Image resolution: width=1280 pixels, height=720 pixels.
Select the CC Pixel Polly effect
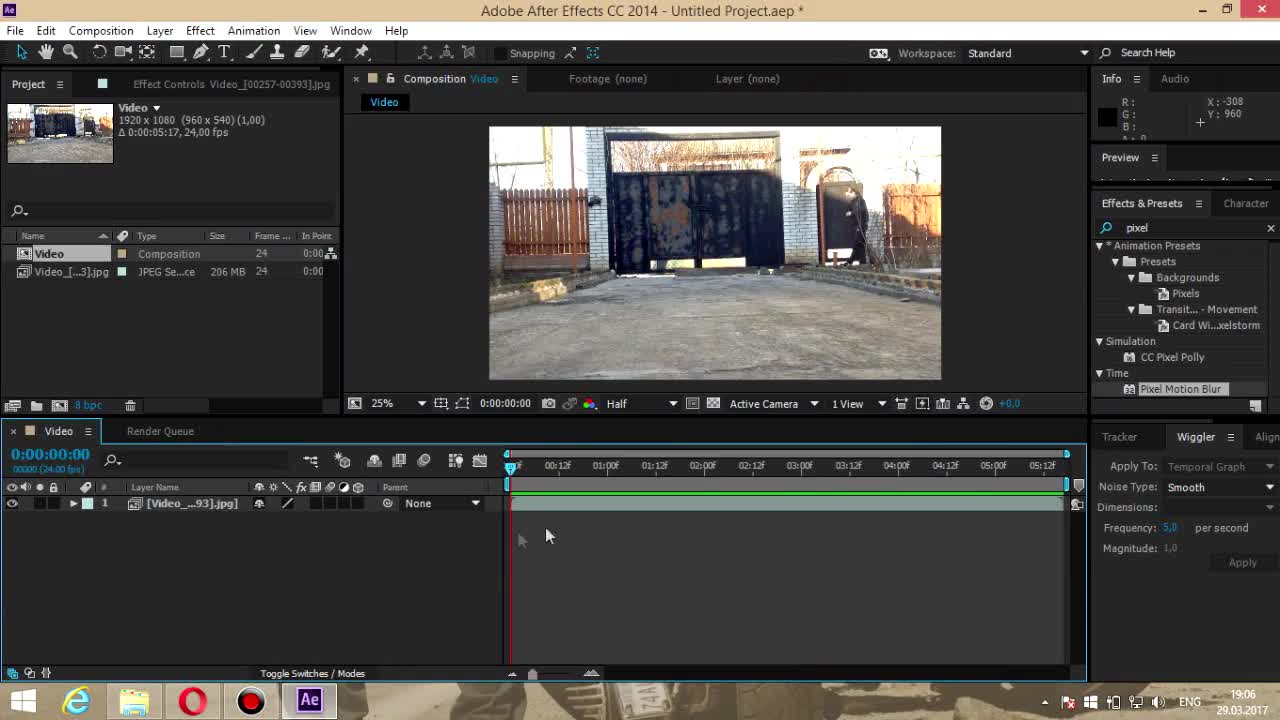[x=1172, y=357]
